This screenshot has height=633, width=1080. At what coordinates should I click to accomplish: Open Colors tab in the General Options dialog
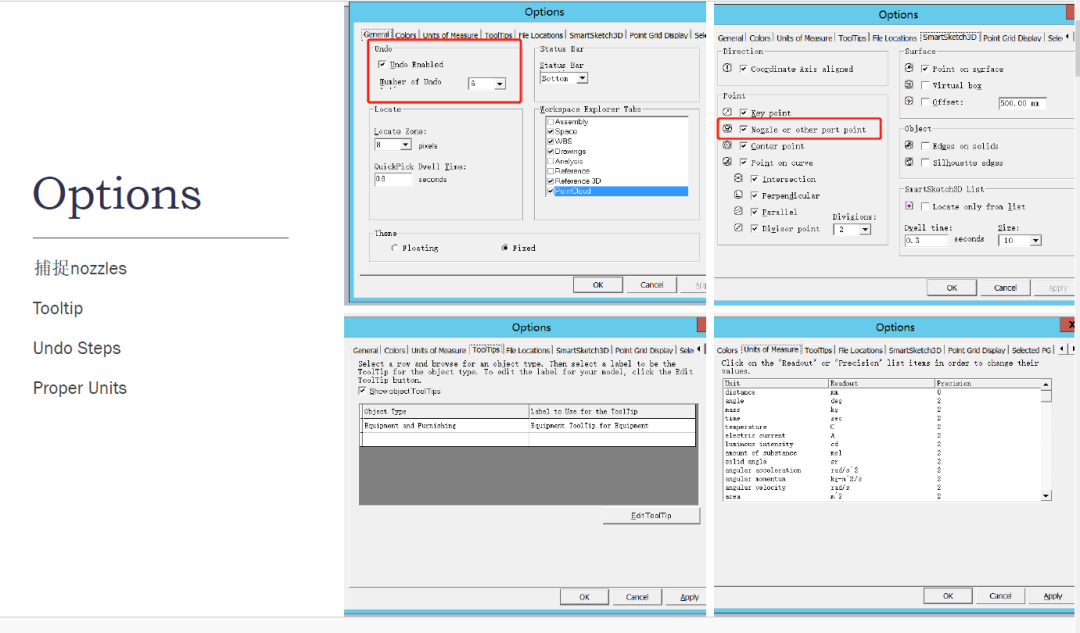406,35
